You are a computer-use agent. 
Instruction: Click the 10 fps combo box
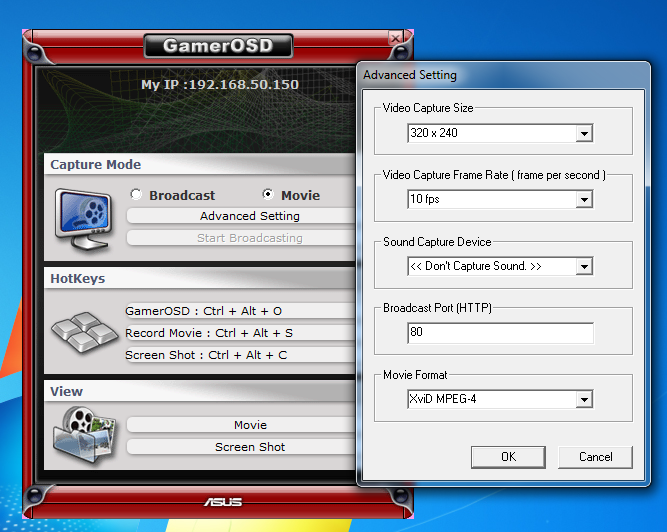[x=500, y=199]
